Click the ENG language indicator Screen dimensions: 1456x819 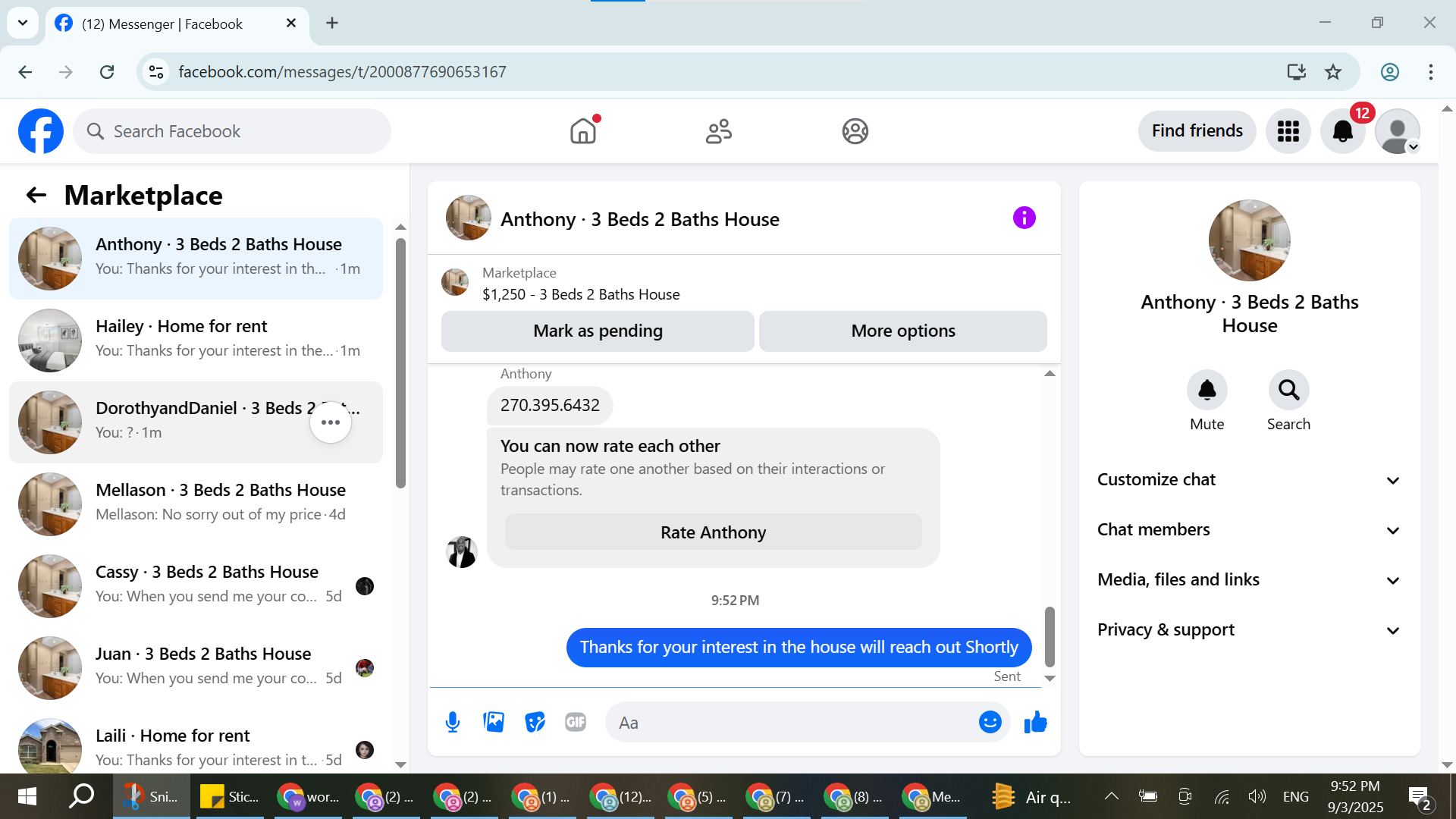click(1296, 796)
